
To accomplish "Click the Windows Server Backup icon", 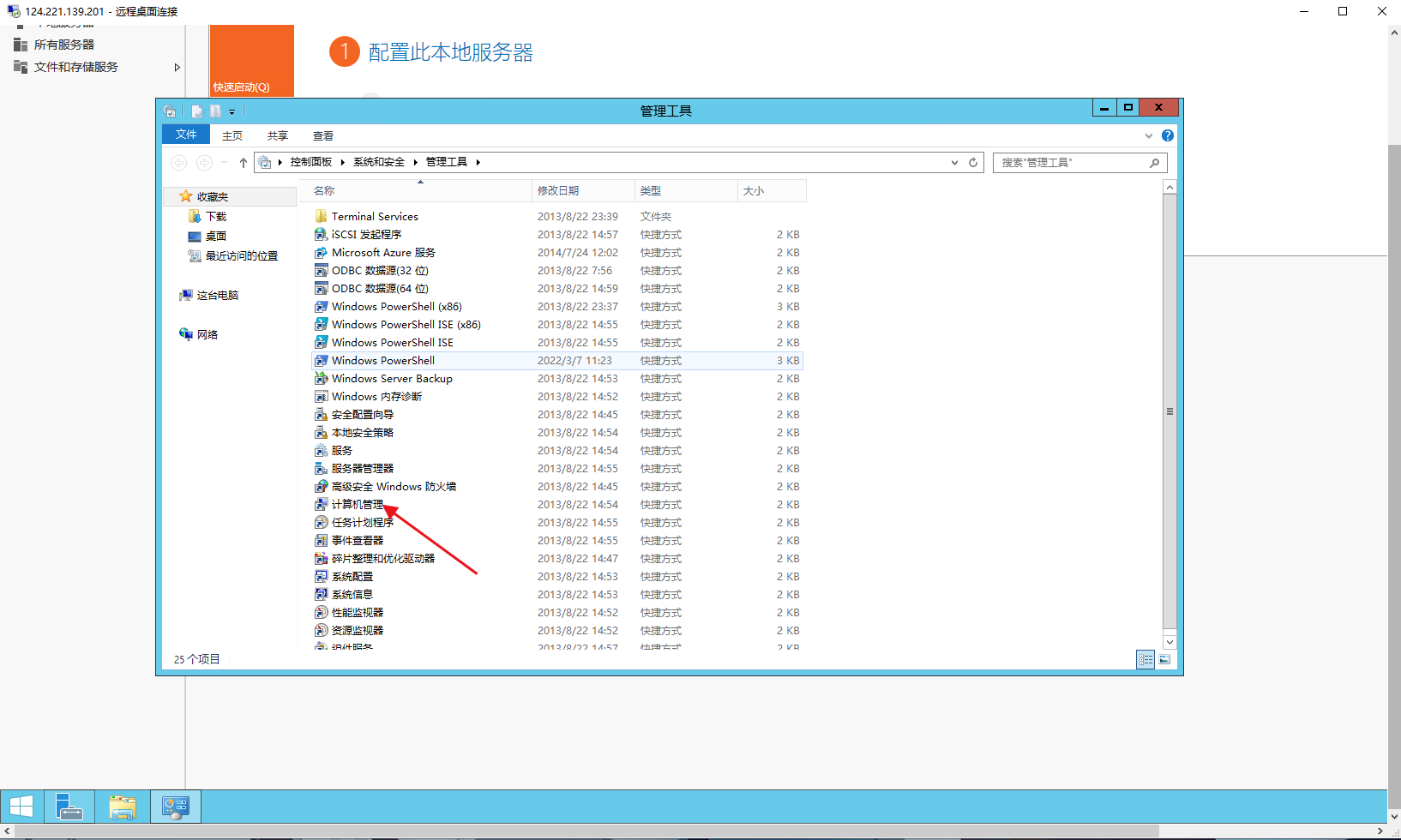I will click(x=322, y=379).
